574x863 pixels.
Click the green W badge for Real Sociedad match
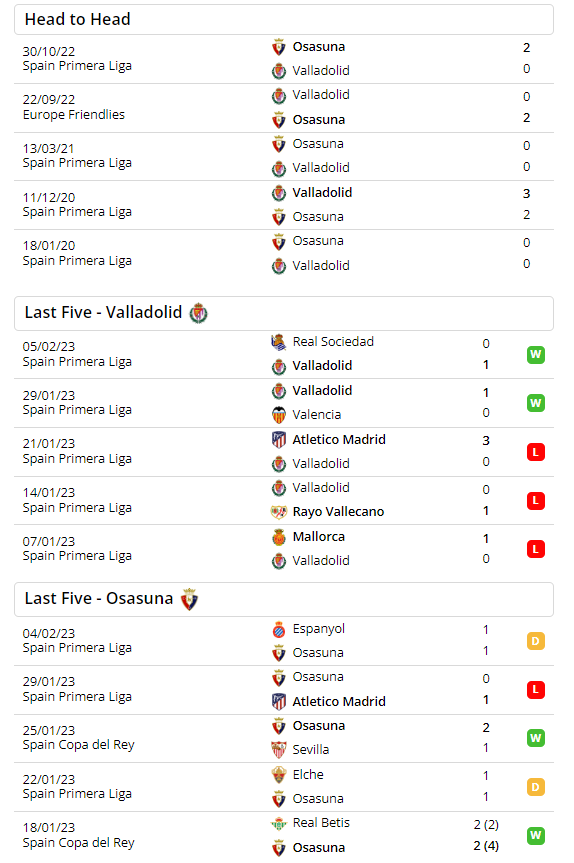[x=535, y=354]
